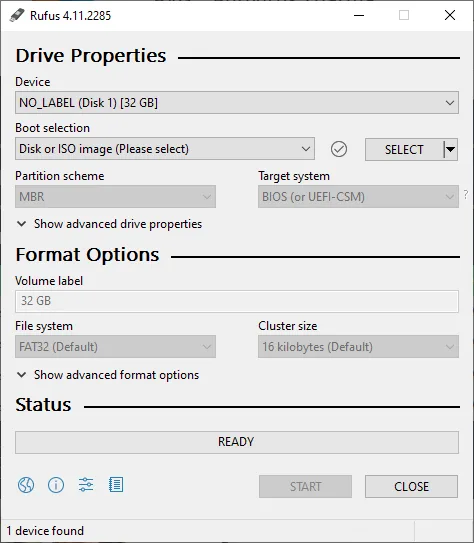Click the CLOSE button
The width and height of the screenshot is (474, 543).
coord(411,487)
